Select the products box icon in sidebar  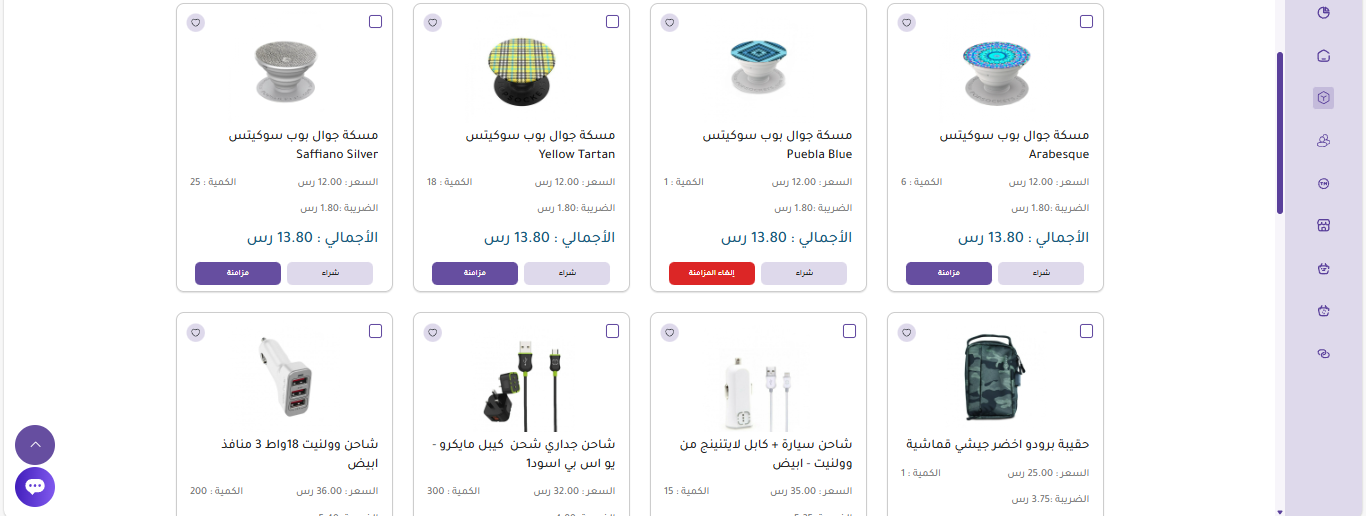coord(1324,98)
